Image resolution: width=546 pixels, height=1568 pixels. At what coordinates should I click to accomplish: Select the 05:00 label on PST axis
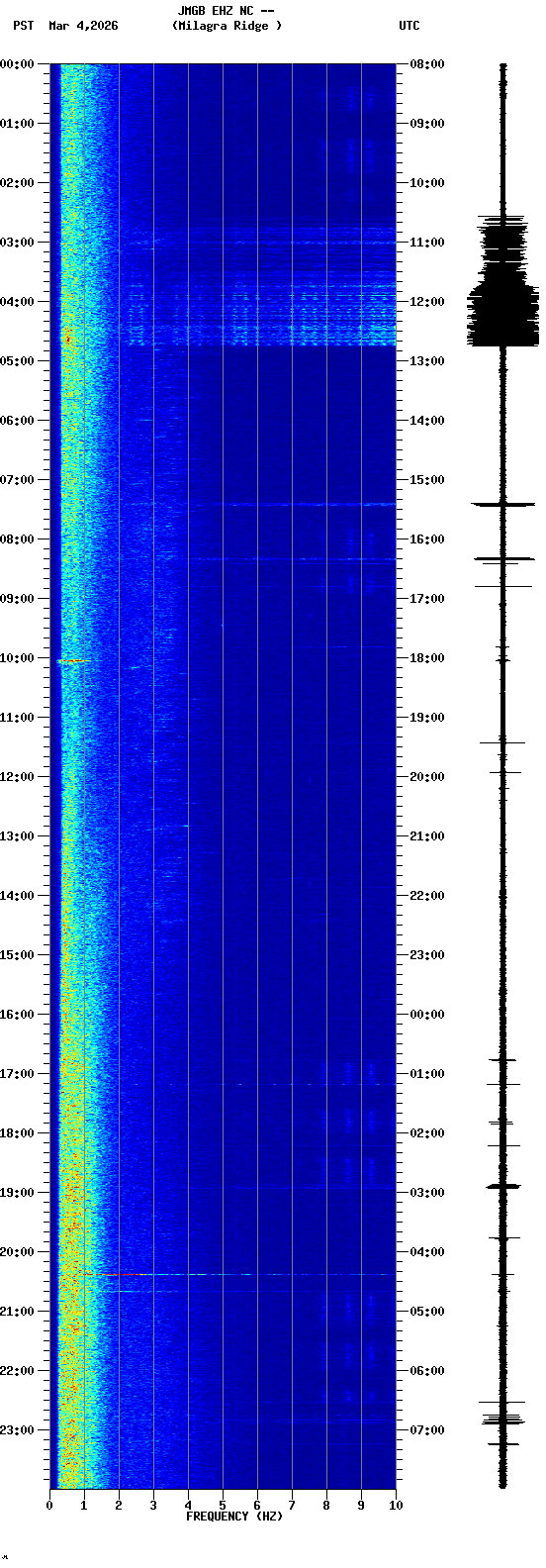(x=17, y=361)
